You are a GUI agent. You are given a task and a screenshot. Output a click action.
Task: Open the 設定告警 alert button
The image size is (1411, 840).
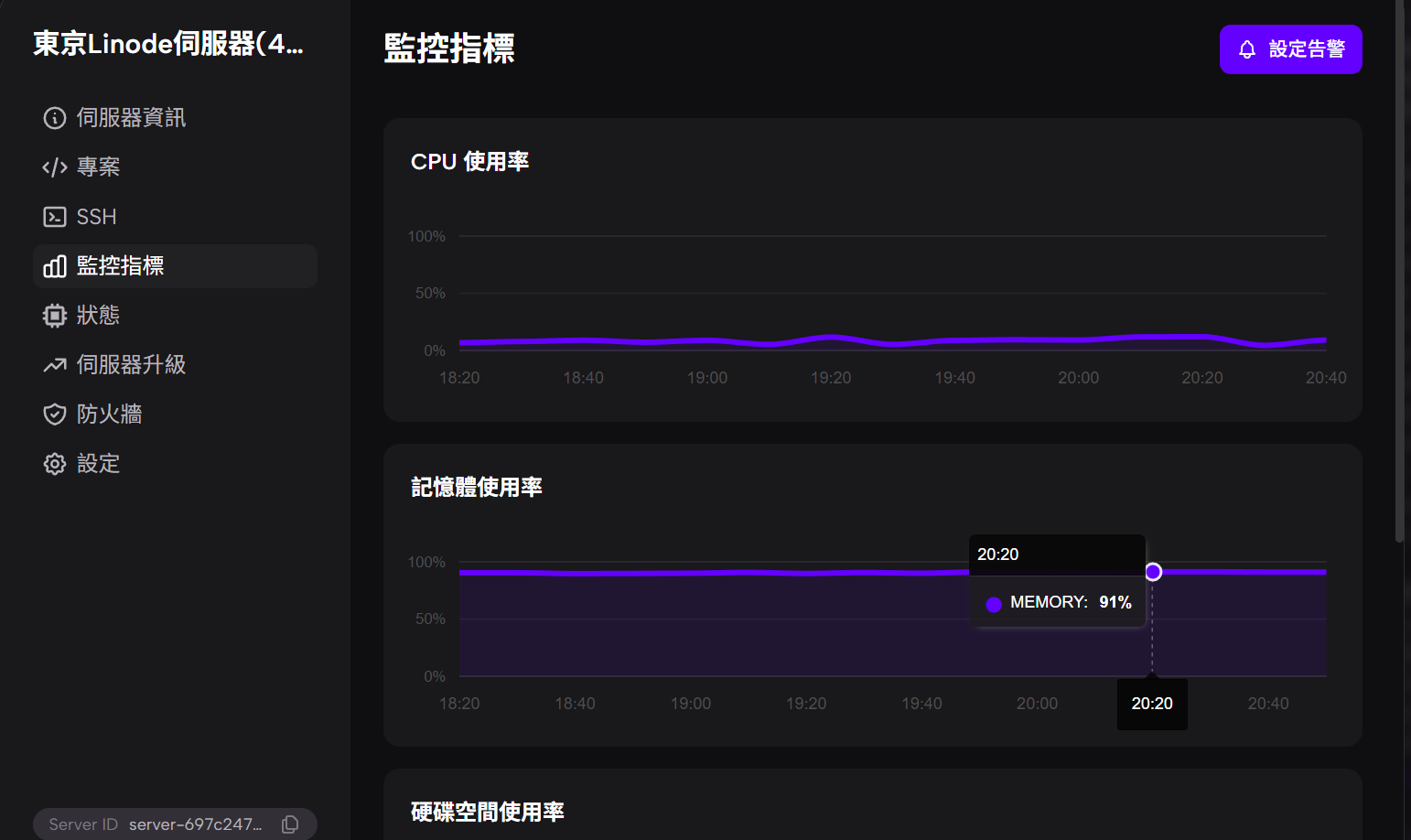tap(1290, 49)
